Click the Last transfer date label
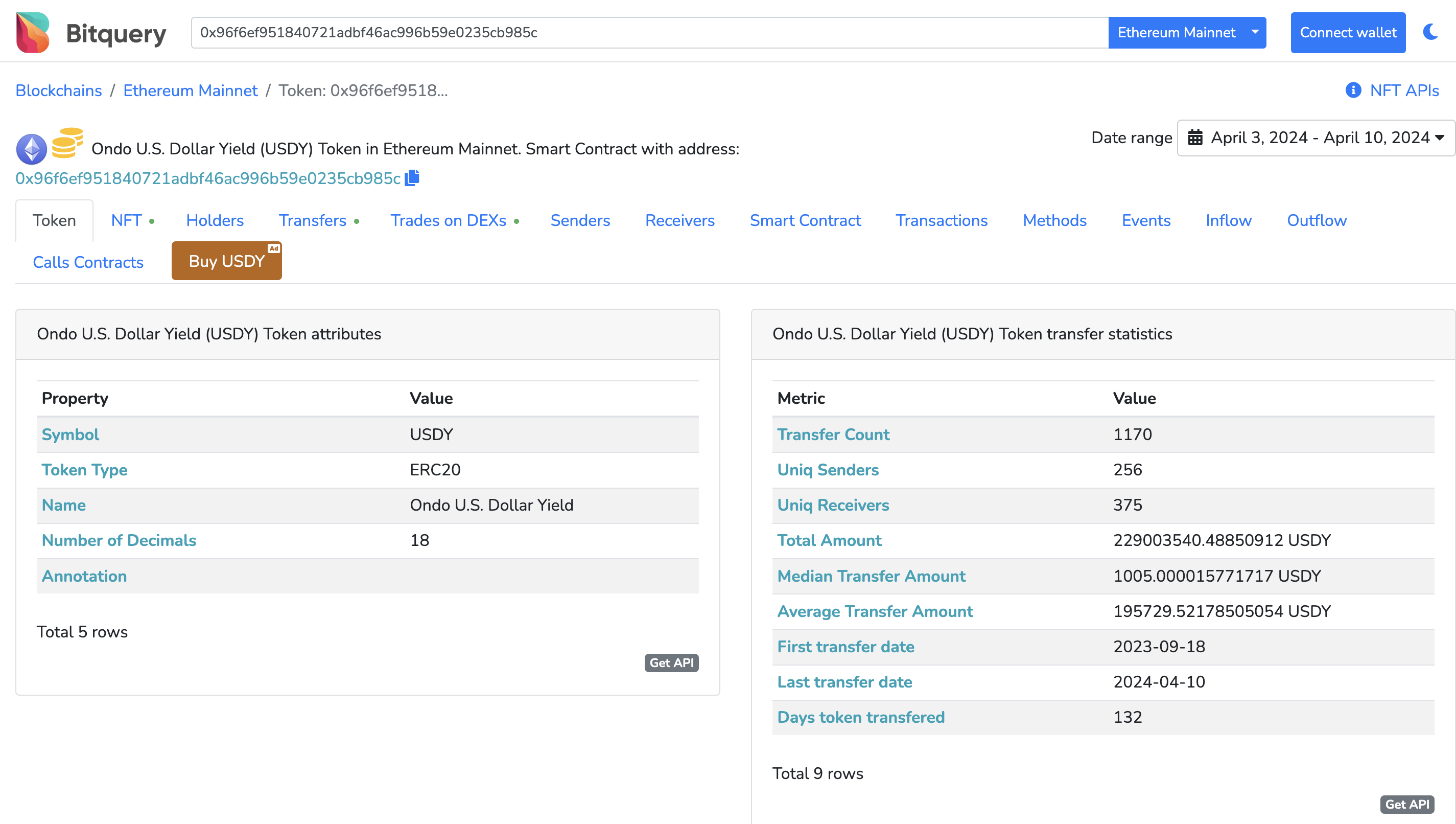The width and height of the screenshot is (1456, 824). pyautogui.click(x=844, y=682)
